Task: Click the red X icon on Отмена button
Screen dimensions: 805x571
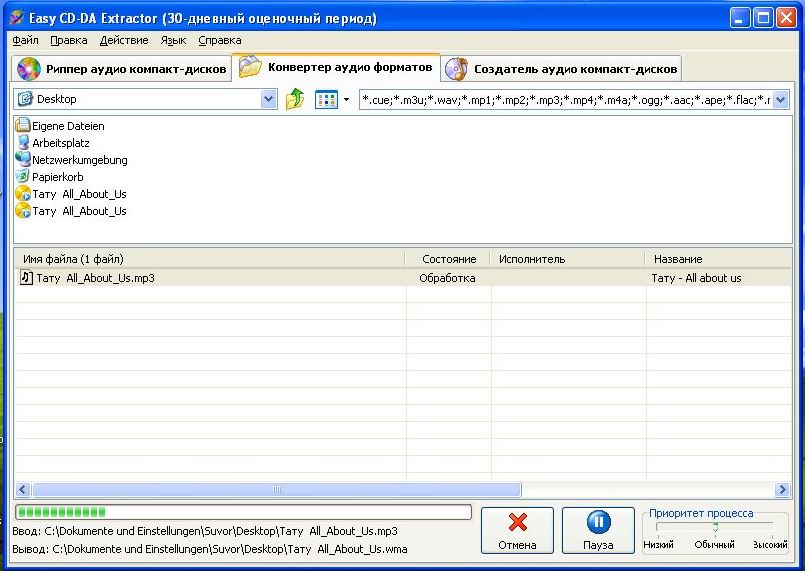Action: (518, 522)
